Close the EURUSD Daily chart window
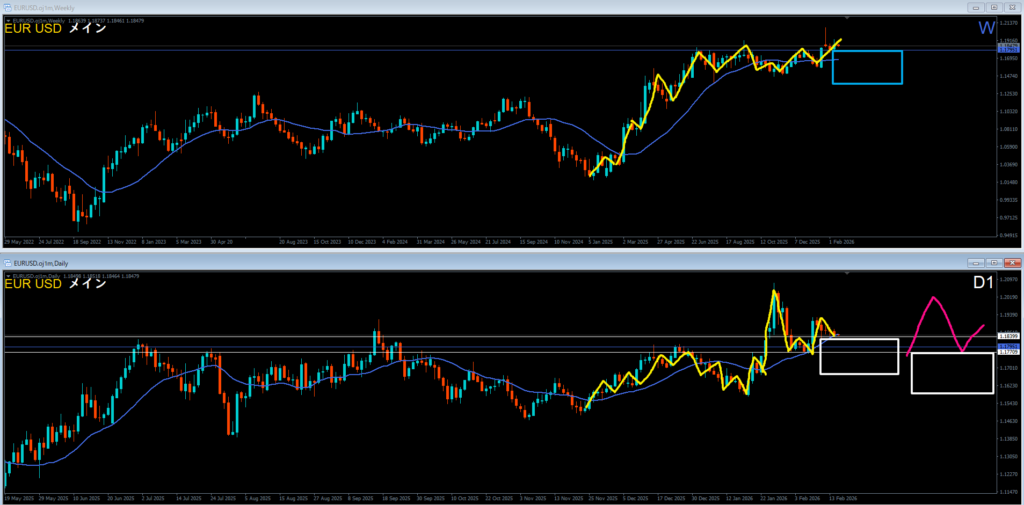Viewport: 1024px width, 505px height. point(1011,261)
